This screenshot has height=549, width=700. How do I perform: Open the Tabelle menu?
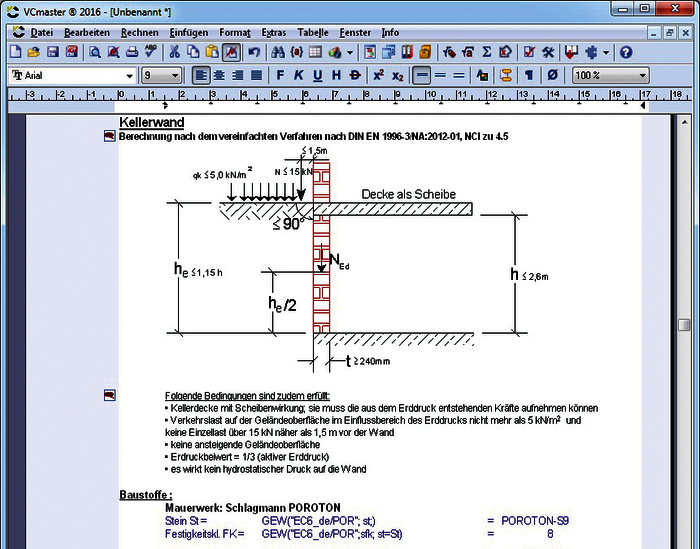click(x=312, y=33)
